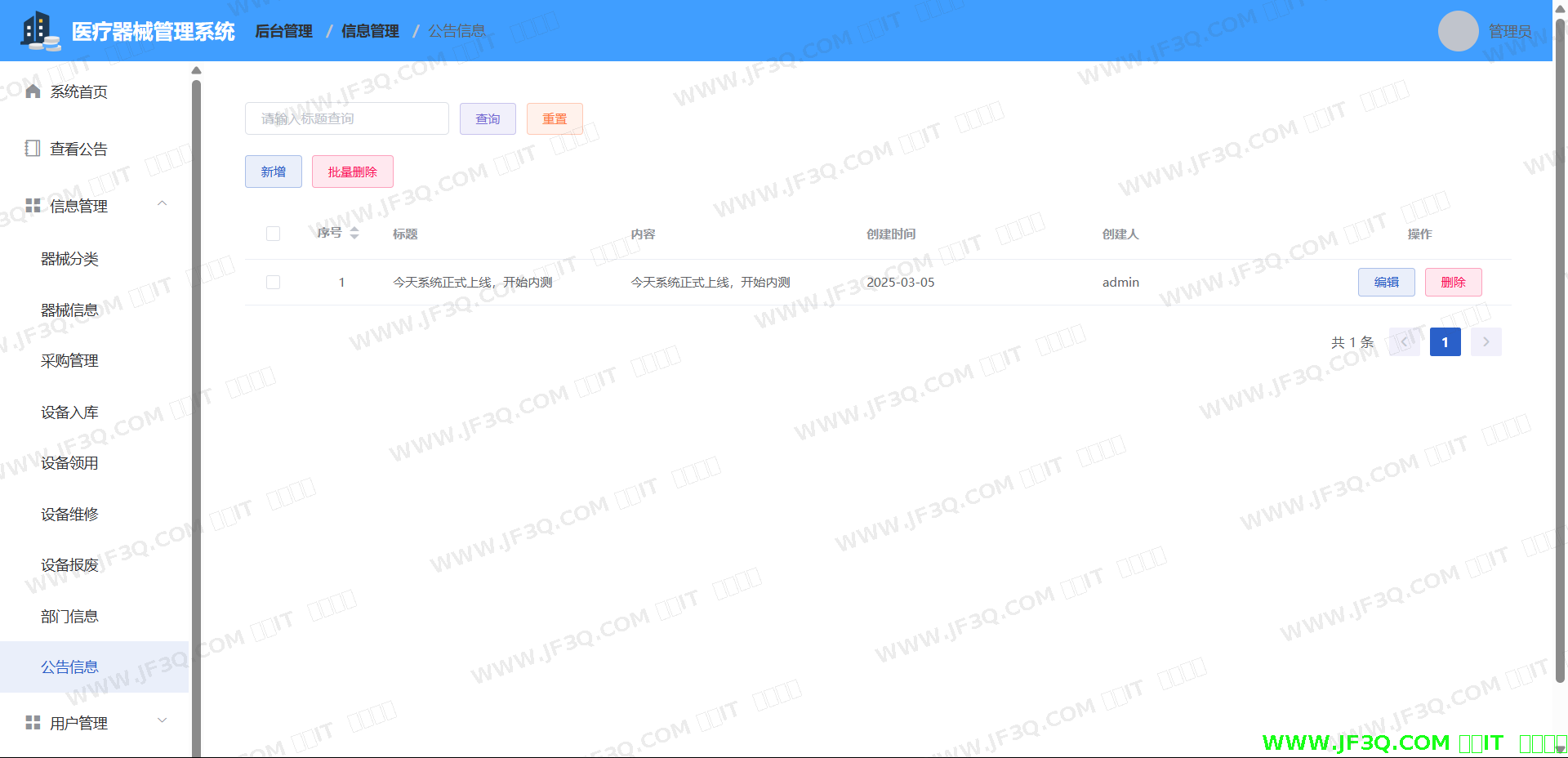Click the sidebar vertical scrollbar
This screenshot has width=1568, height=758.
pos(196,408)
